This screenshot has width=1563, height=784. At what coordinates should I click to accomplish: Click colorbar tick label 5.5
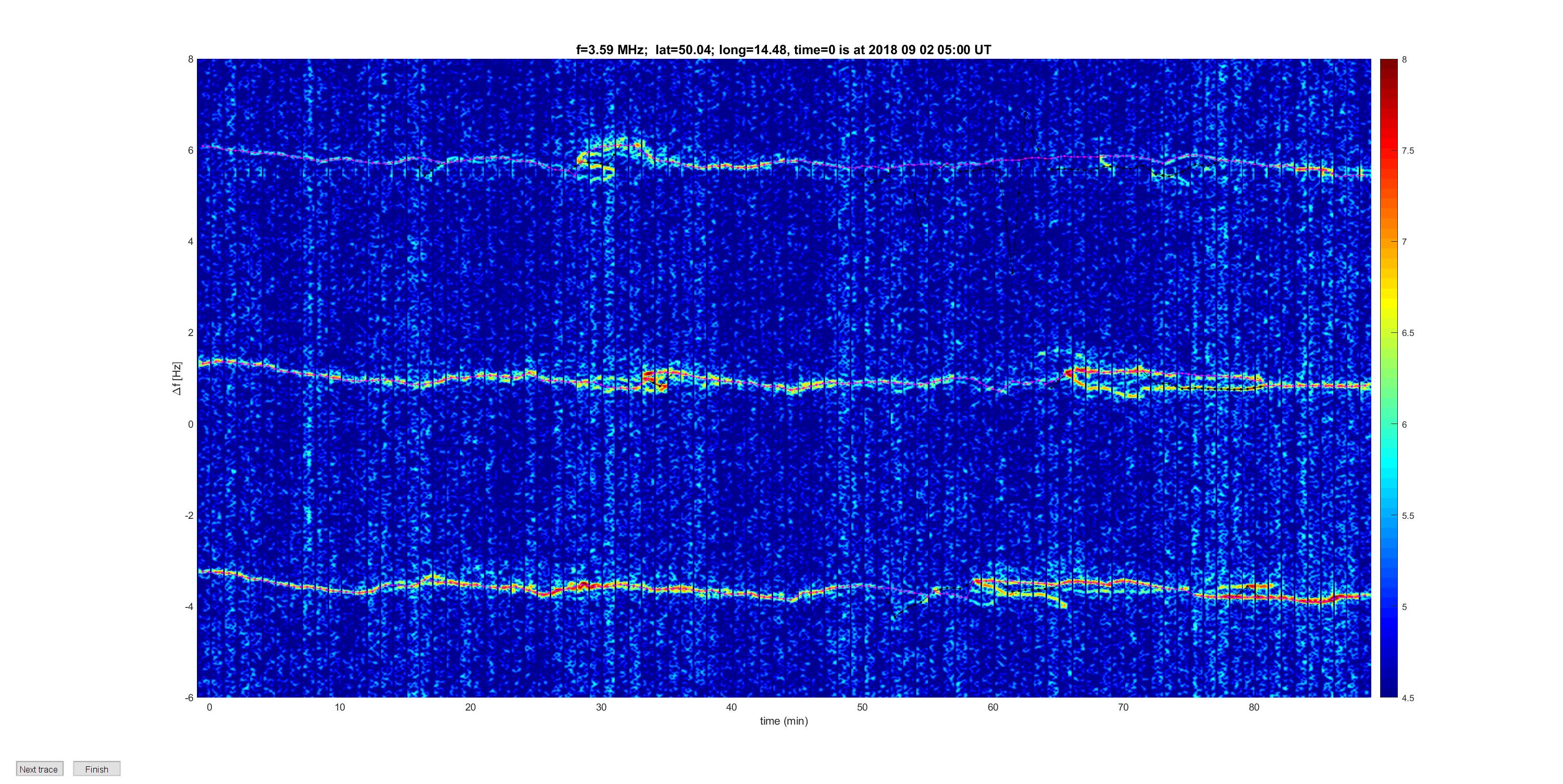pyautogui.click(x=1408, y=516)
